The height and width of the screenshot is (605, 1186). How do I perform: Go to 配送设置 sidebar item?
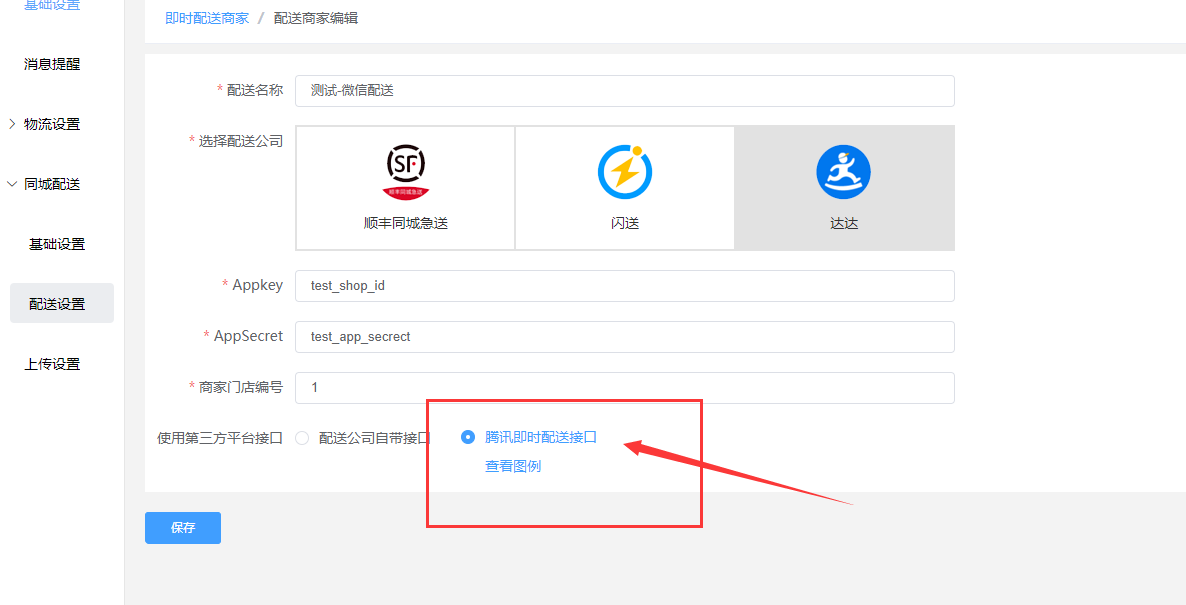click(x=57, y=304)
